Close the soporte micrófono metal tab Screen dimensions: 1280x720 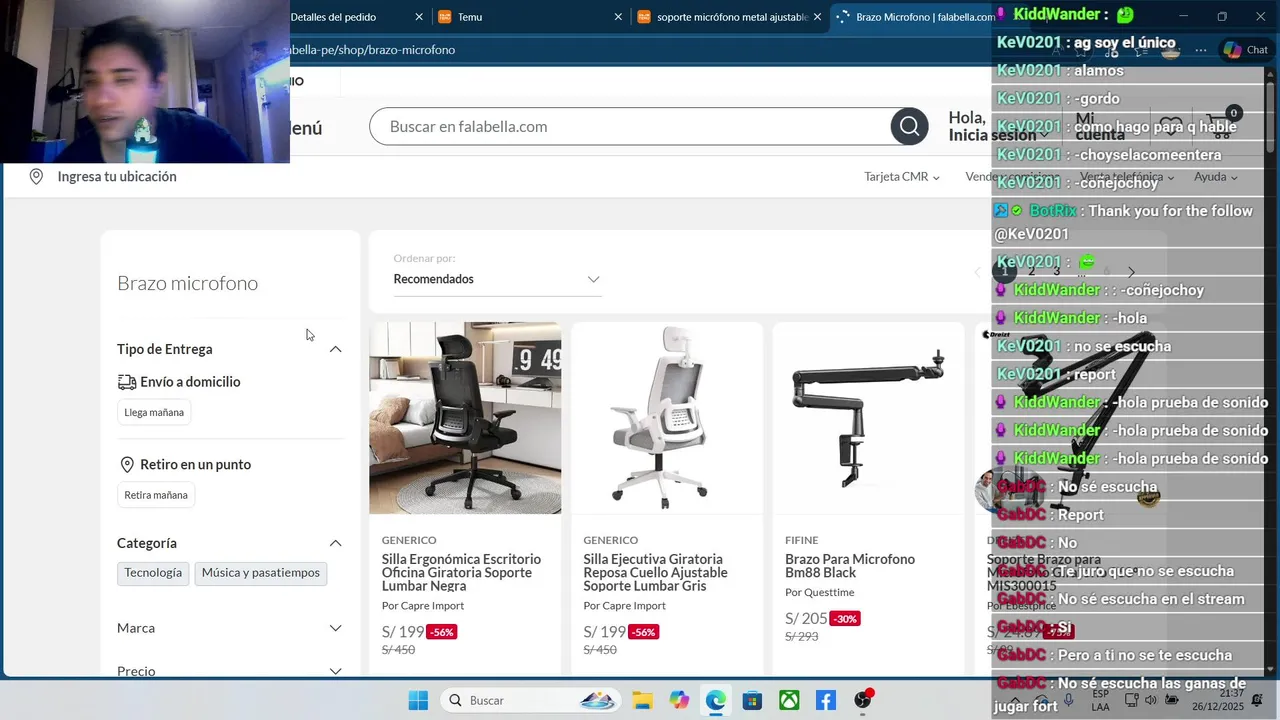pyautogui.click(x=817, y=17)
